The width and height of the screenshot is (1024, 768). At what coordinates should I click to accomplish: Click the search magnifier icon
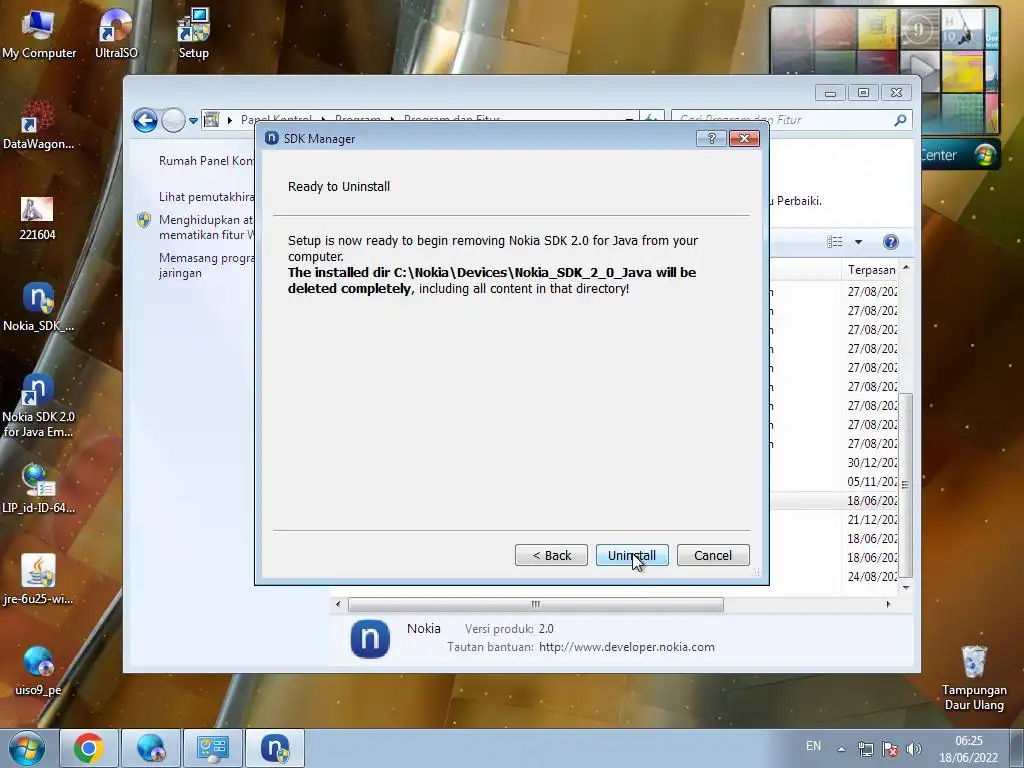click(x=900, y=120)
